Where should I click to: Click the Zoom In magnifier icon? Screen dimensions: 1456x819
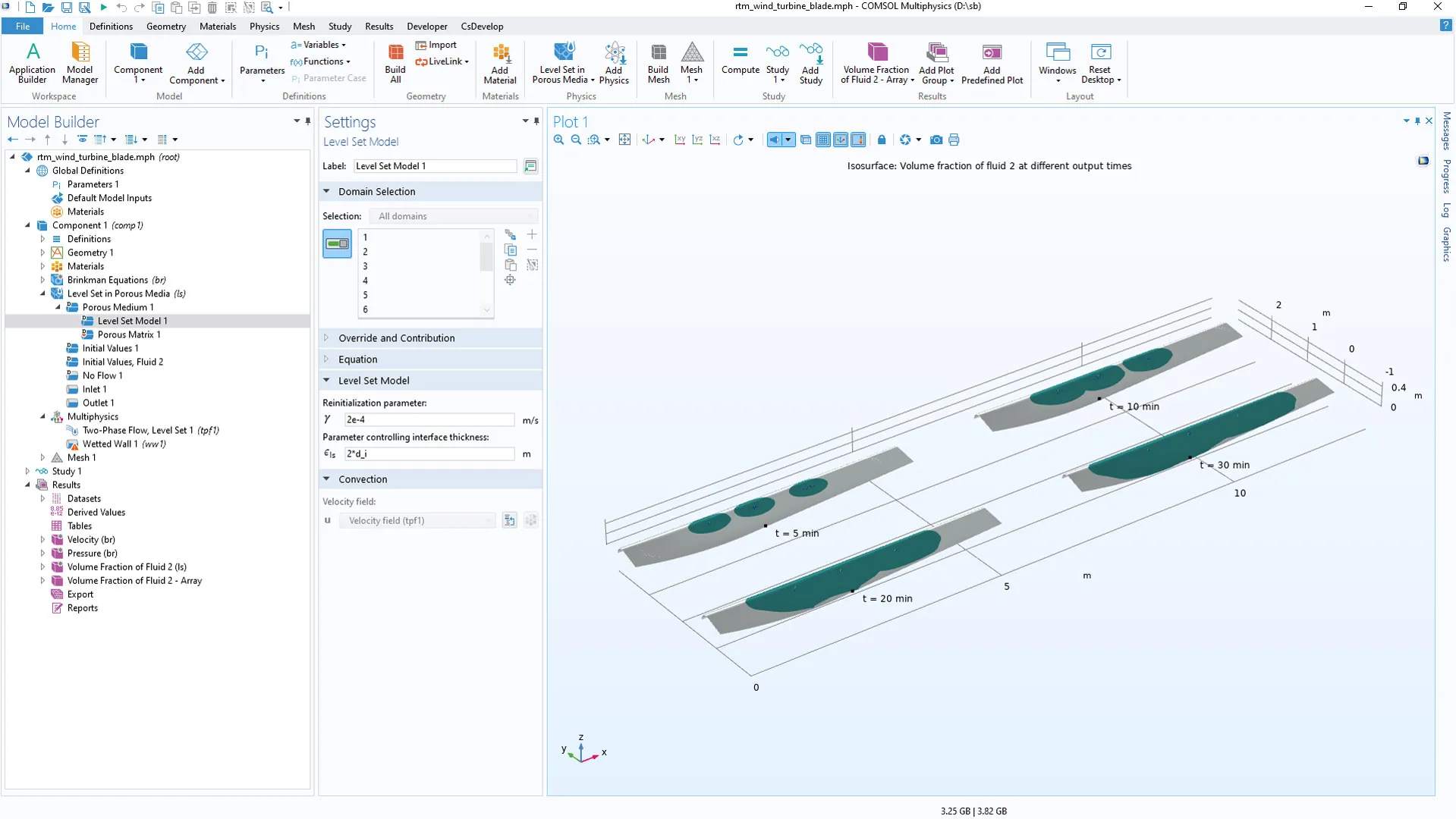coord(558,140)
